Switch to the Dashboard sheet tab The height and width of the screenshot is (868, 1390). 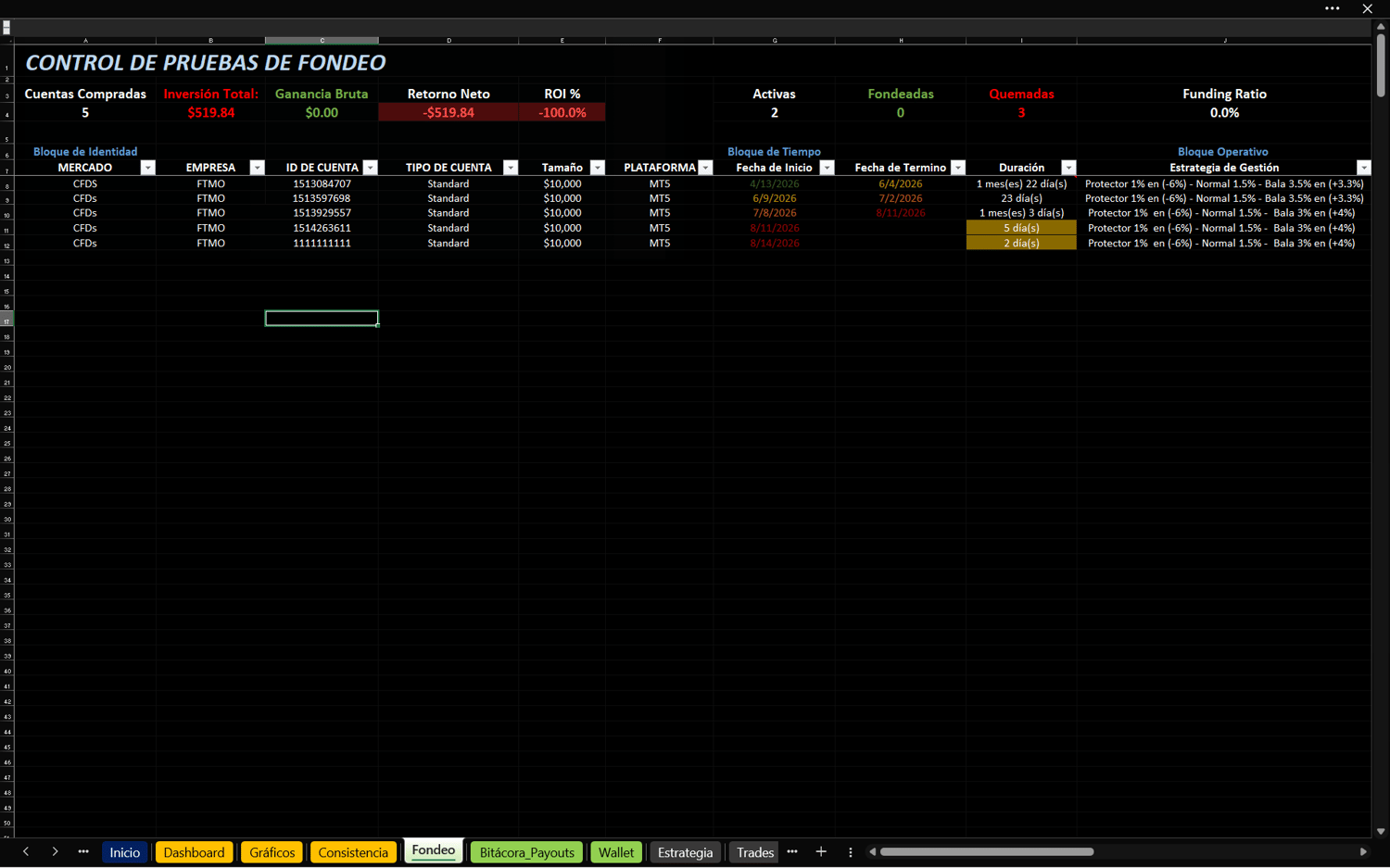pos(194,852)
